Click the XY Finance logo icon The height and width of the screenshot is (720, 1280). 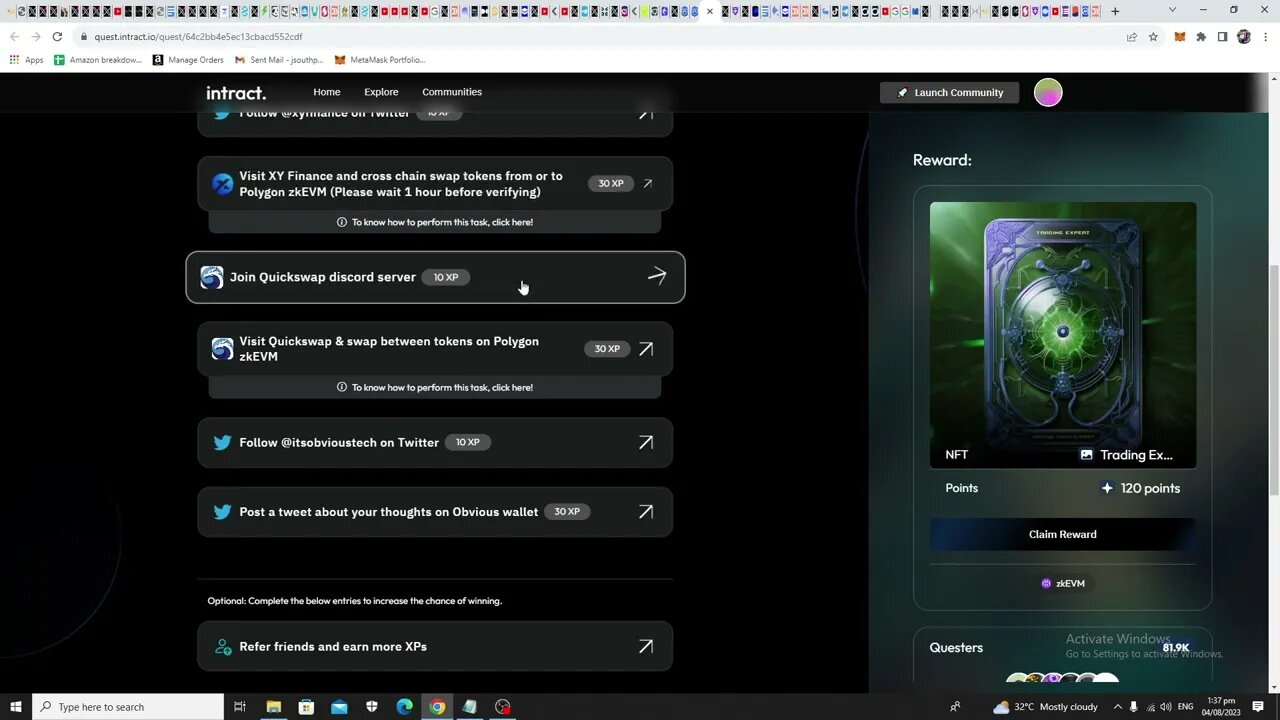[x=222, y=184]
